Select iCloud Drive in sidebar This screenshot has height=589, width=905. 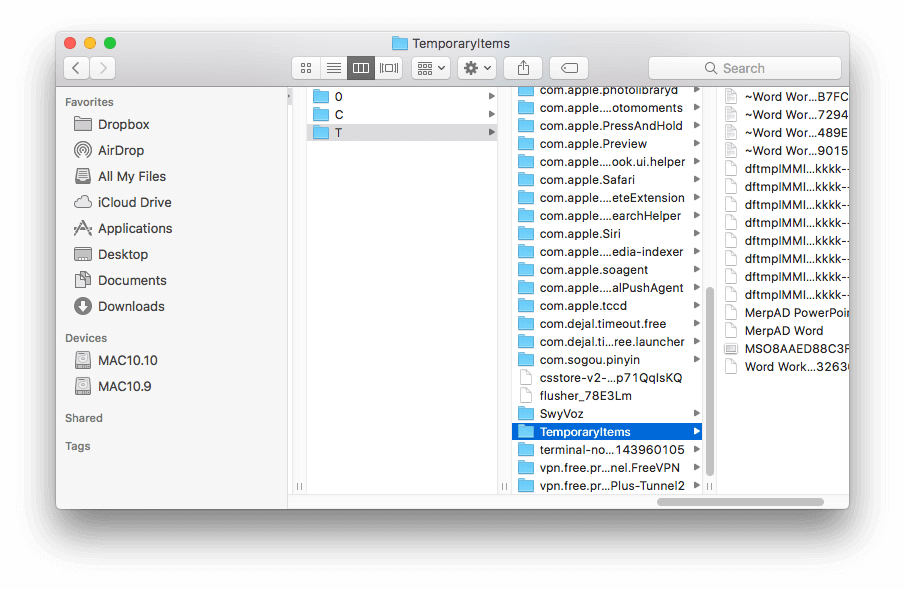(134, 202)
